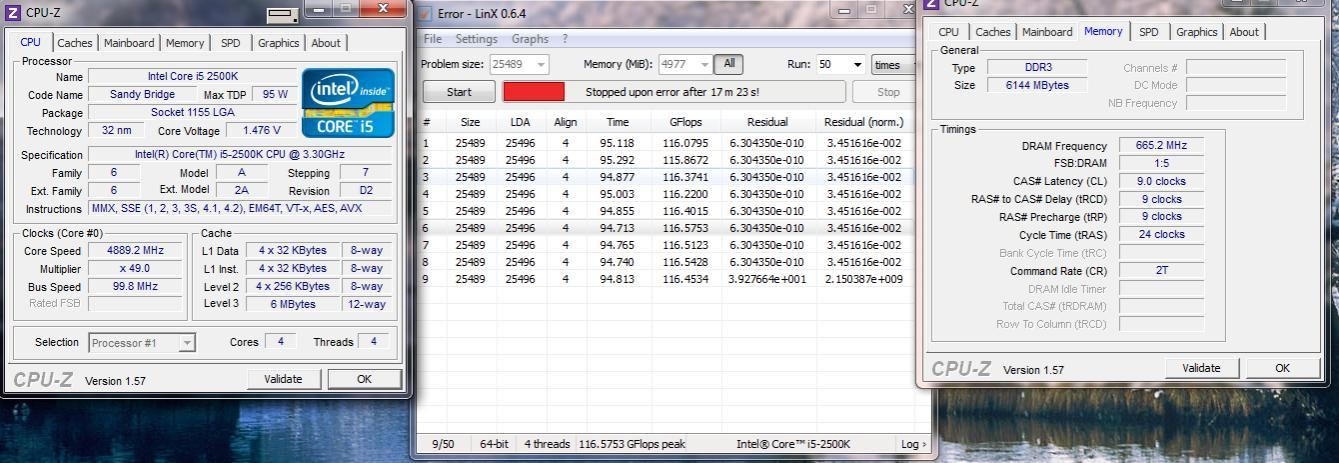Screen dimensions: 1339x463
Task: Select the SPD tab in left CPU-Z window
Action: (x=231, y=43)
